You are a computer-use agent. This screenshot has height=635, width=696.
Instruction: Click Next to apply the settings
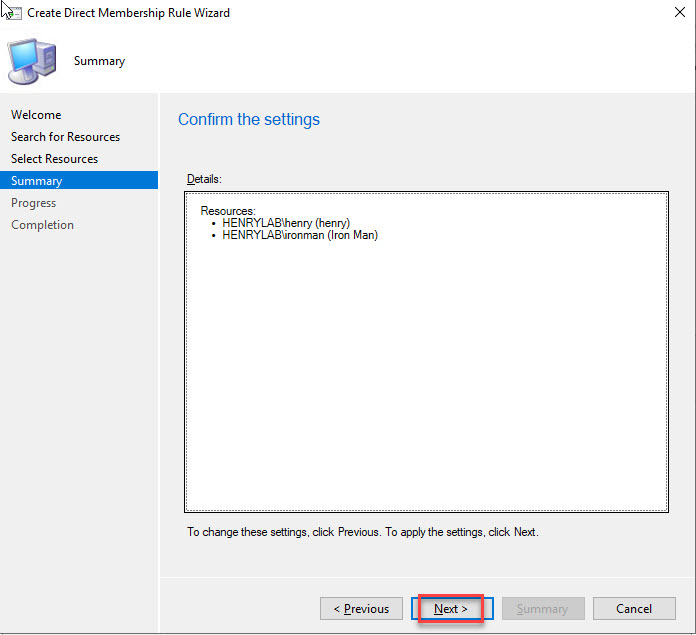(x=450, y=608)
